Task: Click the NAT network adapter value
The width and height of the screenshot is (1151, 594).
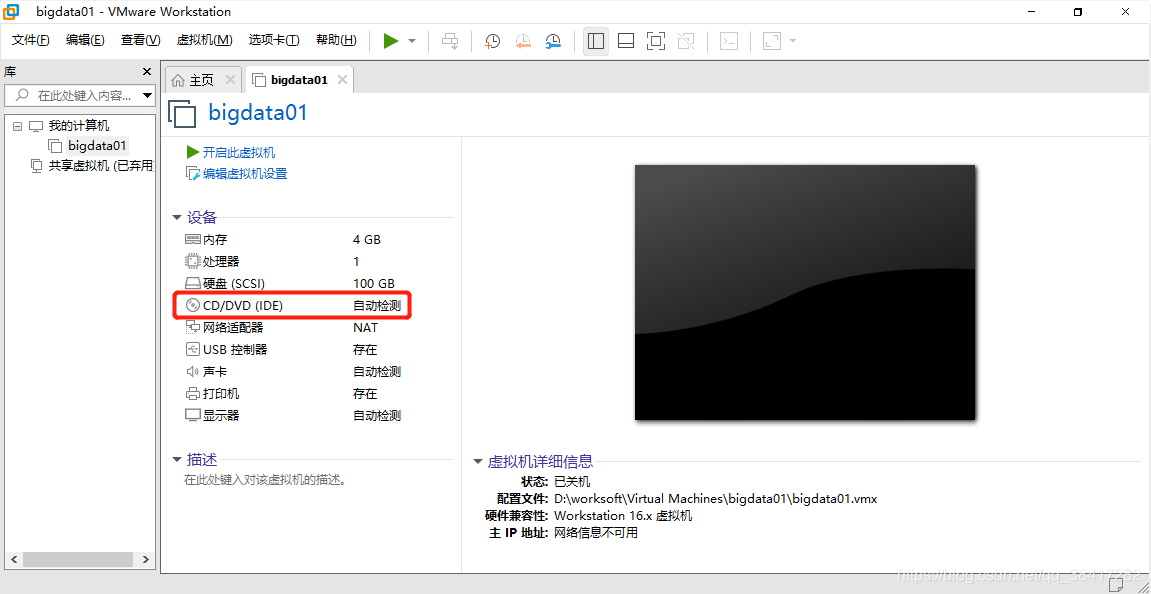Action: pos(366,327)
